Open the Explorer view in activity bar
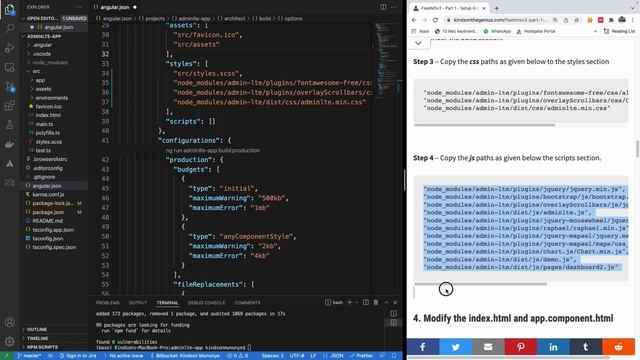 (9, 9)
